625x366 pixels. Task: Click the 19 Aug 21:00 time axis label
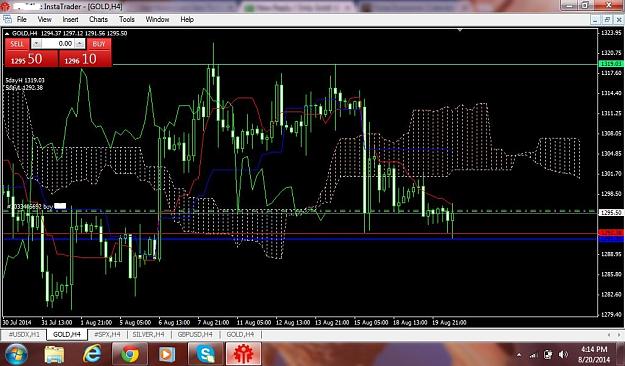point(449,323)
